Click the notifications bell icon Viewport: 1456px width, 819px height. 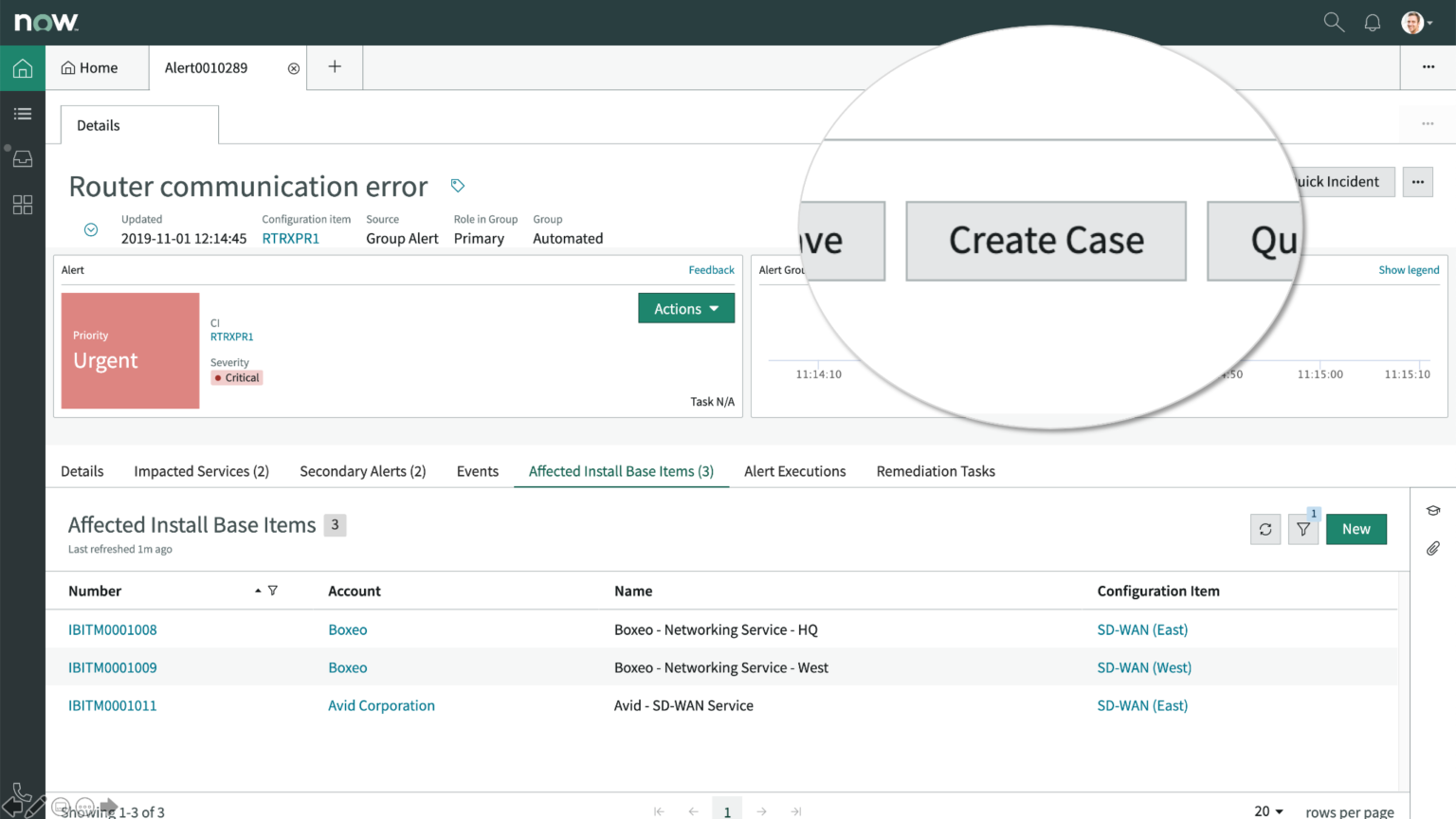[1372, 21]
